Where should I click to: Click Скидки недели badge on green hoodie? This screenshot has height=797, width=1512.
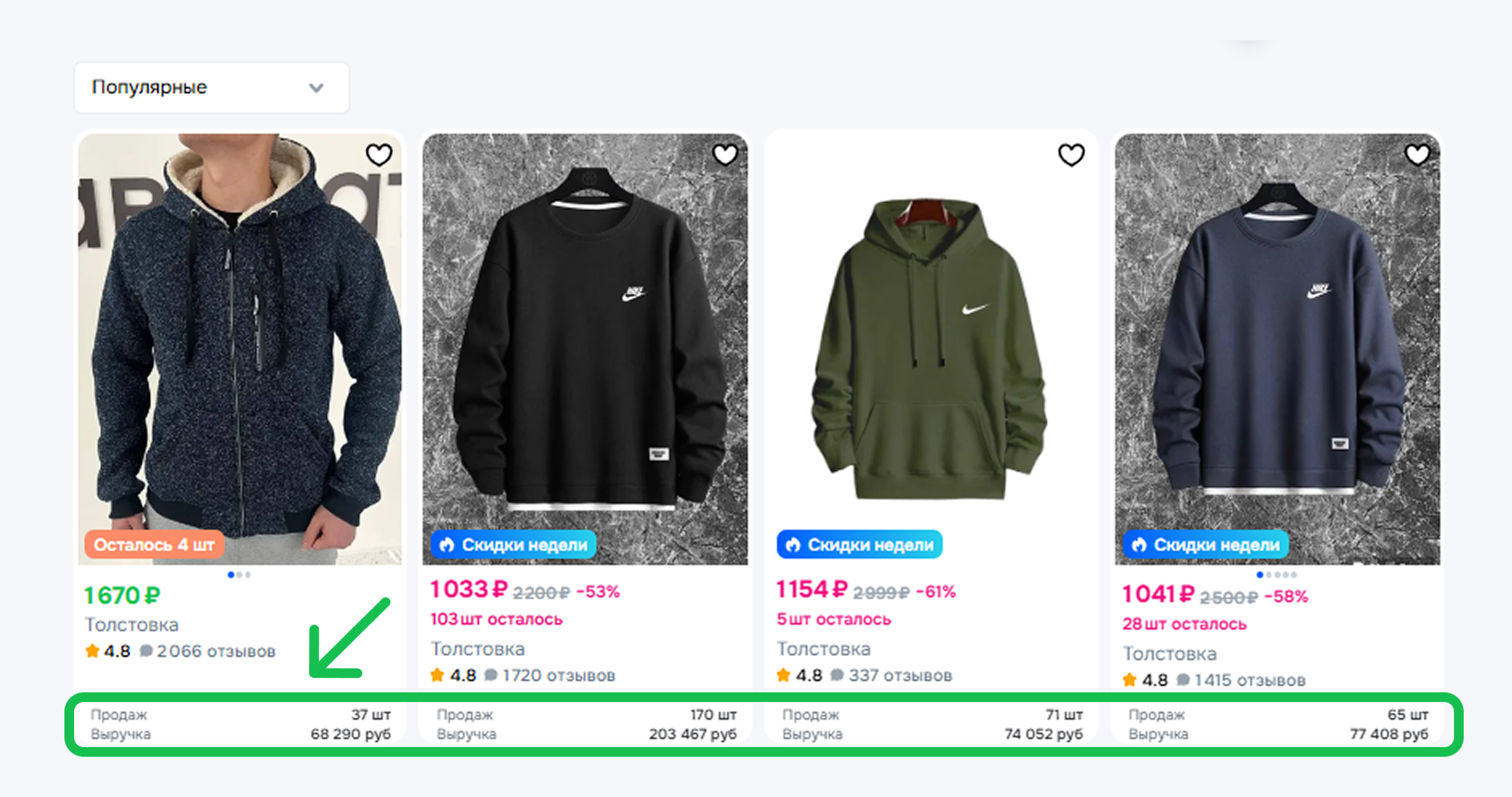click(x=860, y=545)
